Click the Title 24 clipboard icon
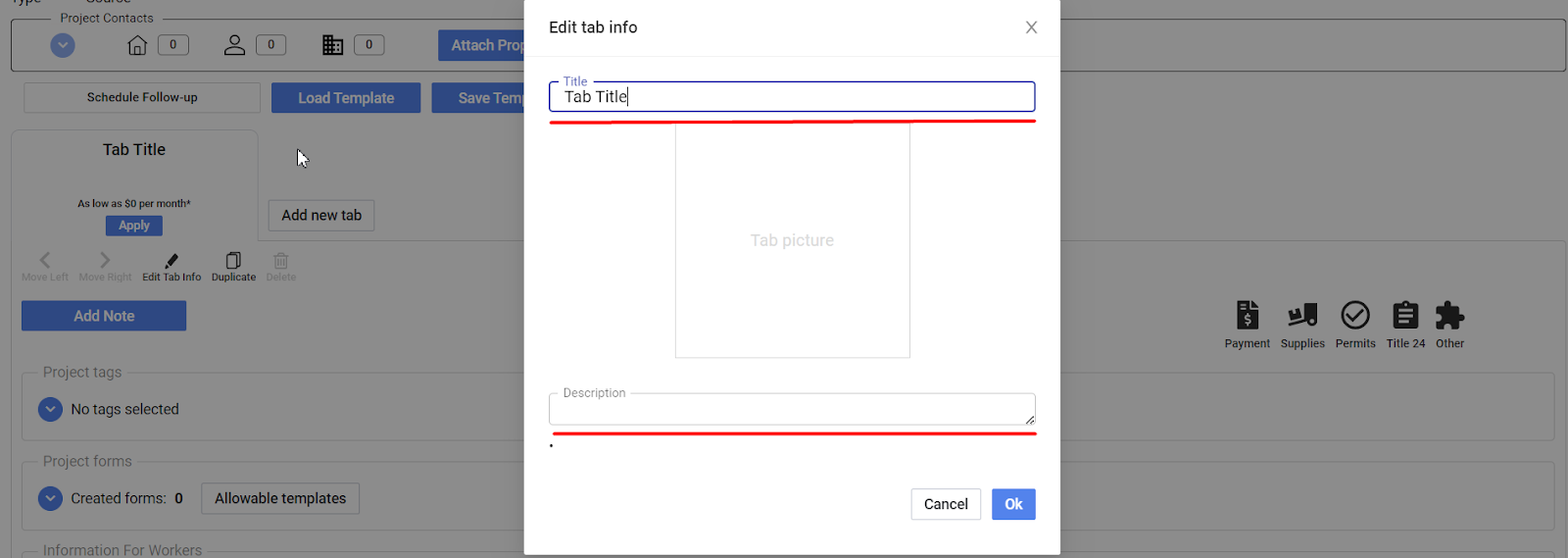The width and height of the screenshot is (1568, 558). (1405, 315)
